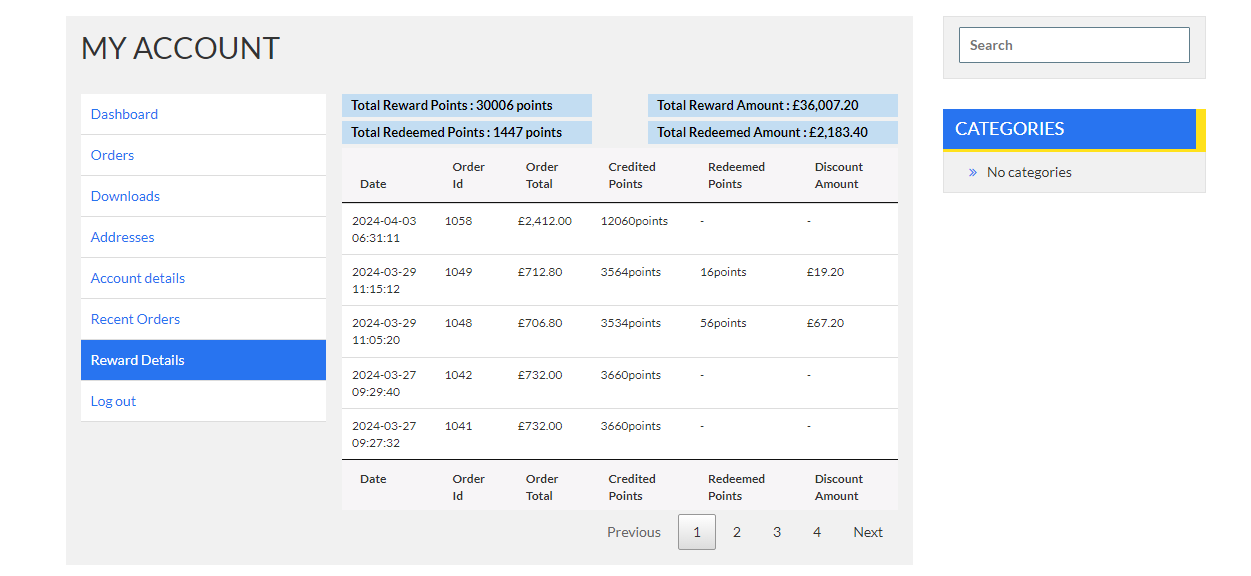Screen dimensions: 1251x576
Task: Go to pagination page 2
Action: [x=737, y=532]
